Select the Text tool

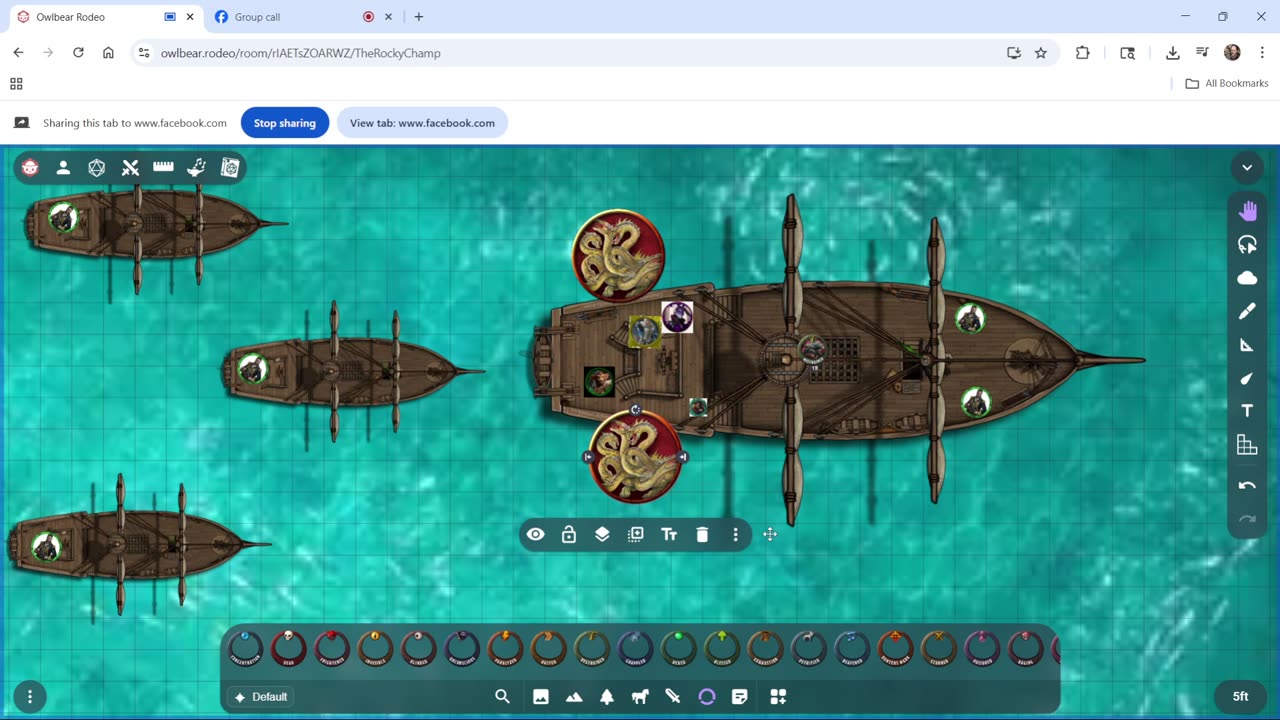[x=1247, y=411]
